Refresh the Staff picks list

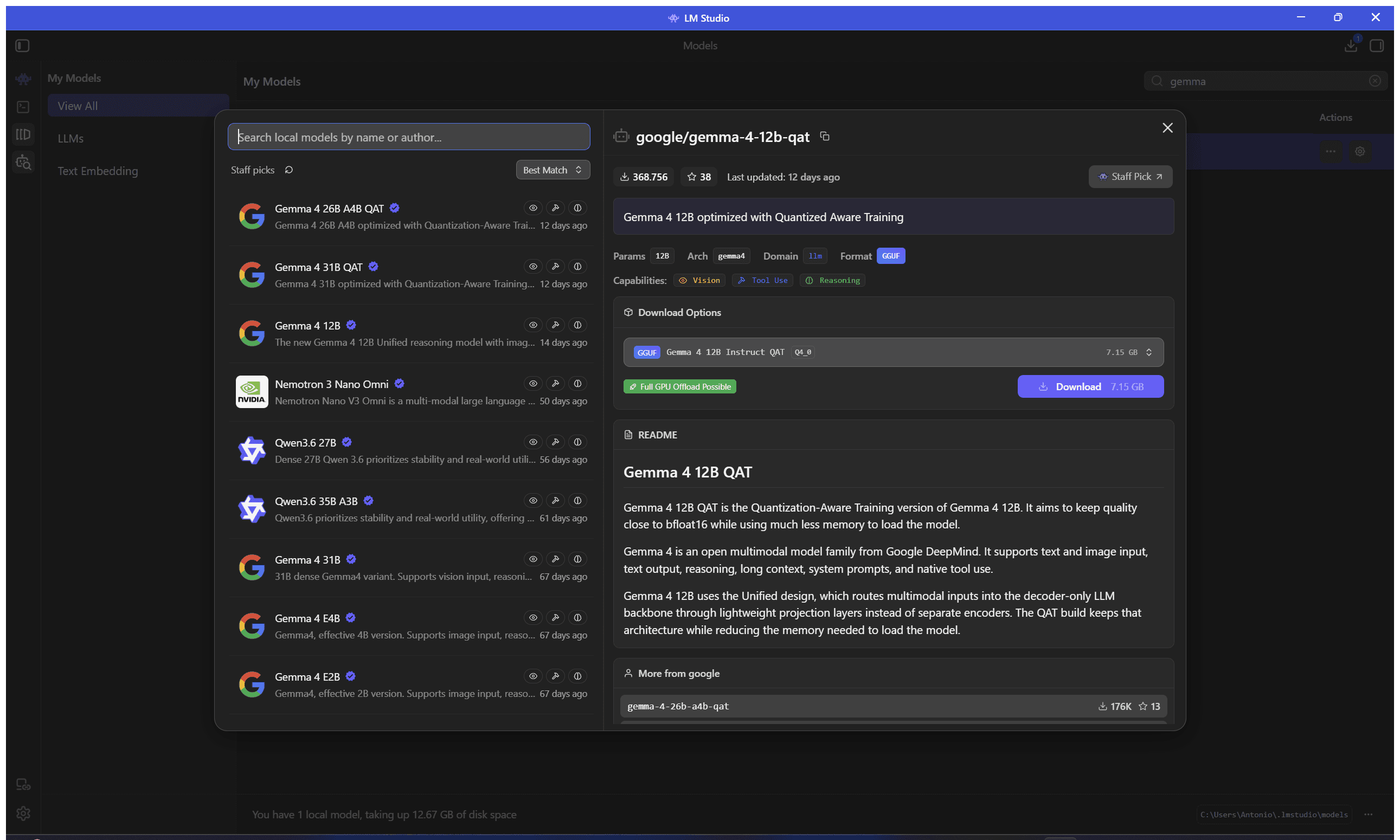coord(289,170)
